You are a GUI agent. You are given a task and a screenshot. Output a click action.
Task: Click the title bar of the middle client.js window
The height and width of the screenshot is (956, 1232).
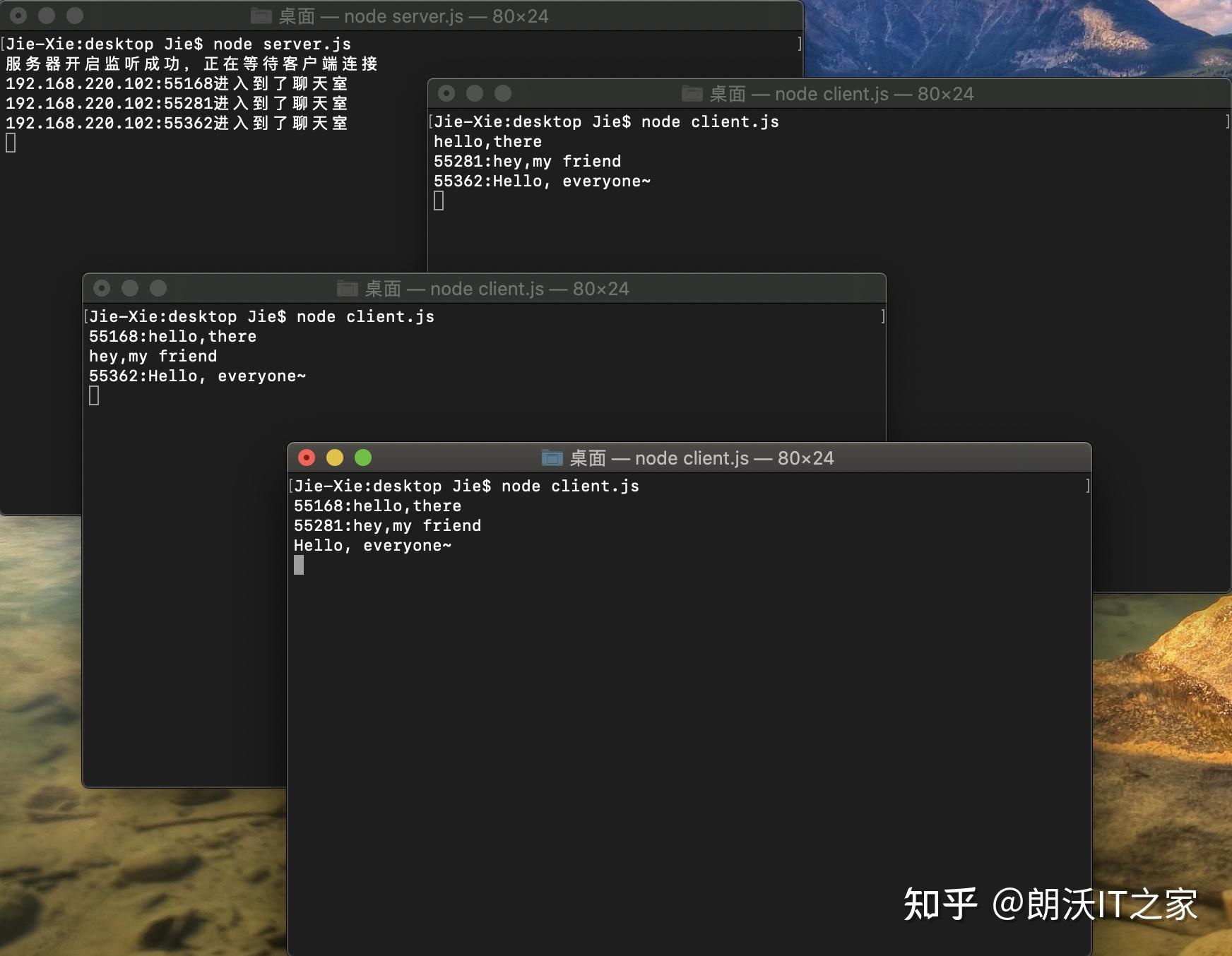pyautogui.click(x=485, y=288)
